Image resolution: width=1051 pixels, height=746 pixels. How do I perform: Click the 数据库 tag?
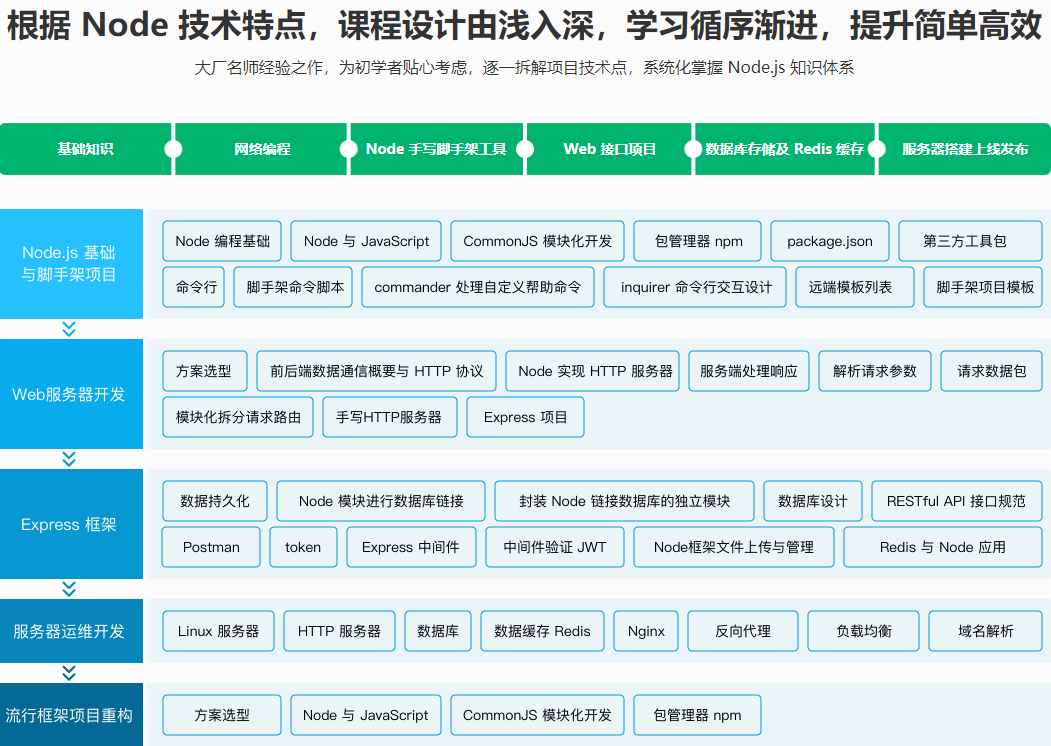[x=438, y=631]
